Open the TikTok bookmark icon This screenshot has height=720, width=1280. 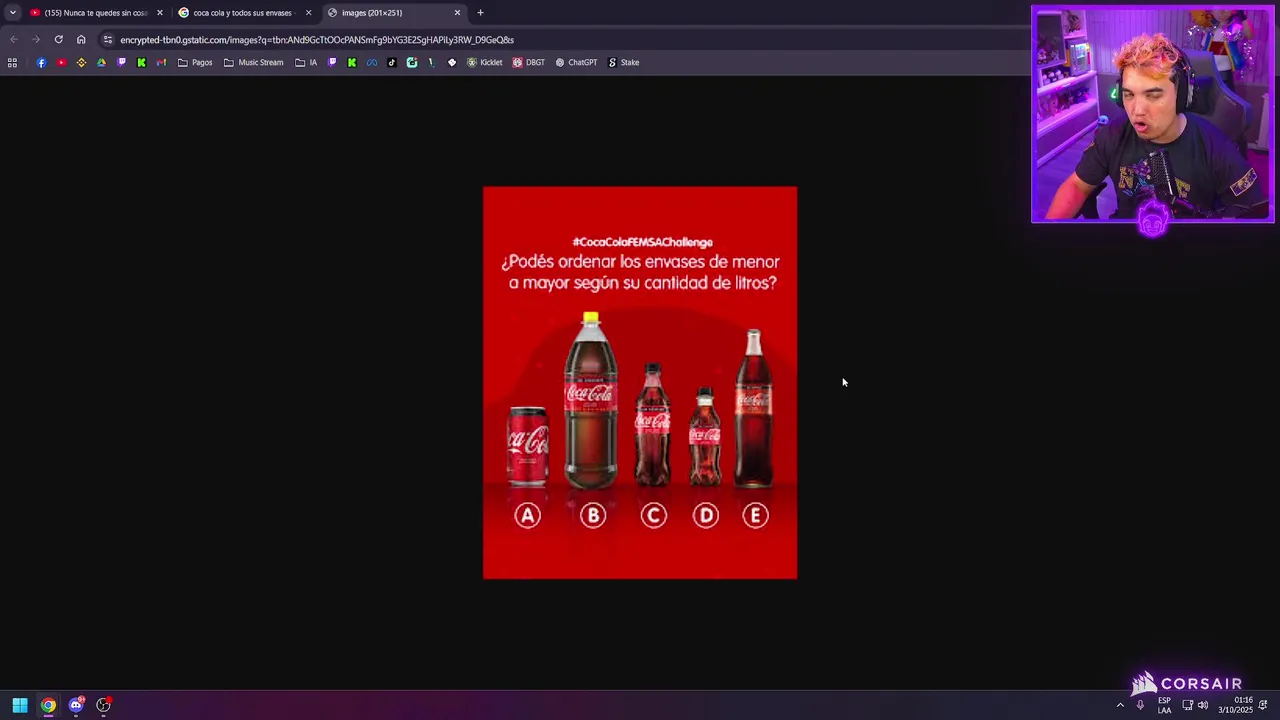coord(392,62)
